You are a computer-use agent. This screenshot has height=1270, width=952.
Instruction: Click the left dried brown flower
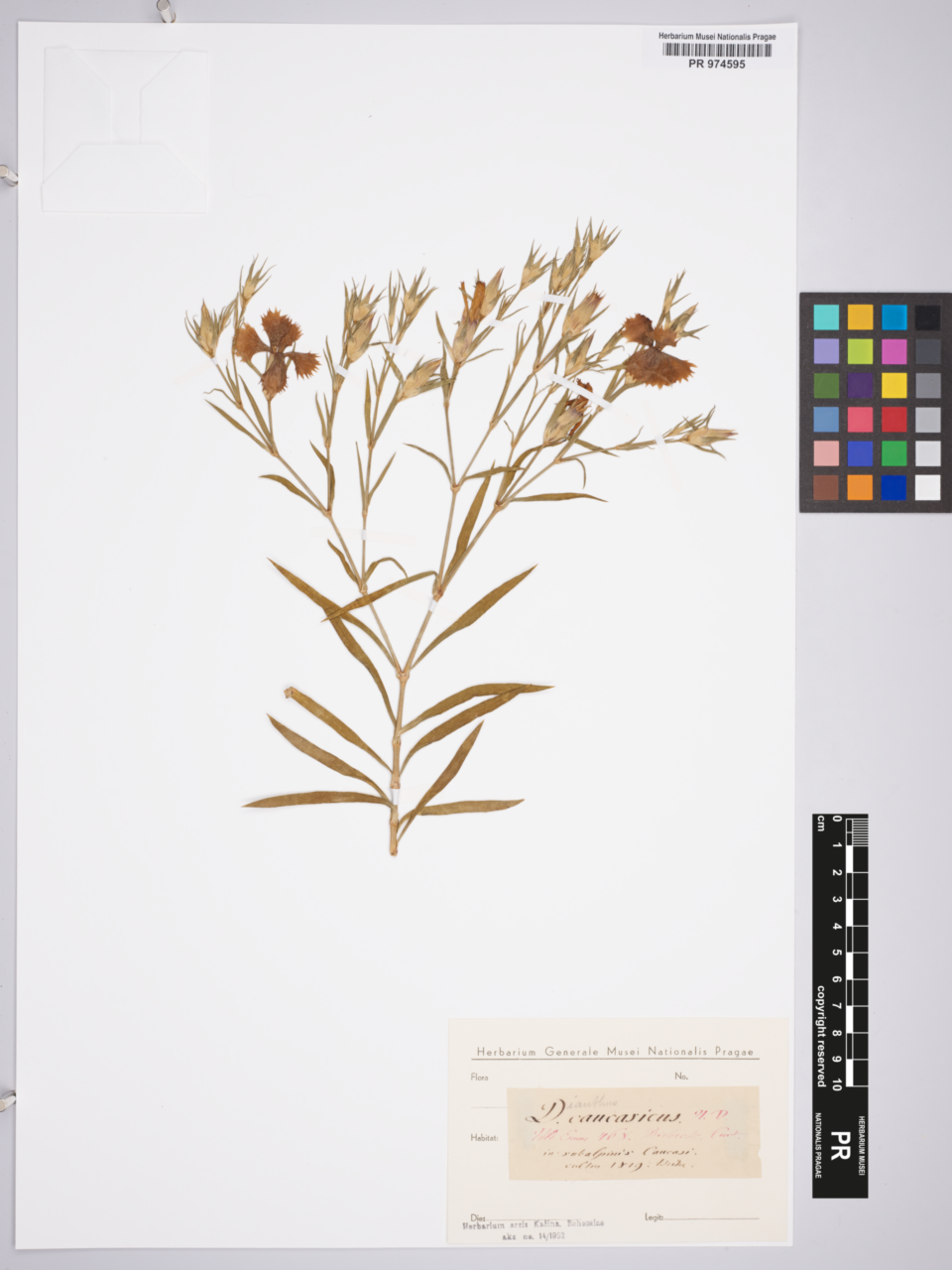(x=275, y=349)
